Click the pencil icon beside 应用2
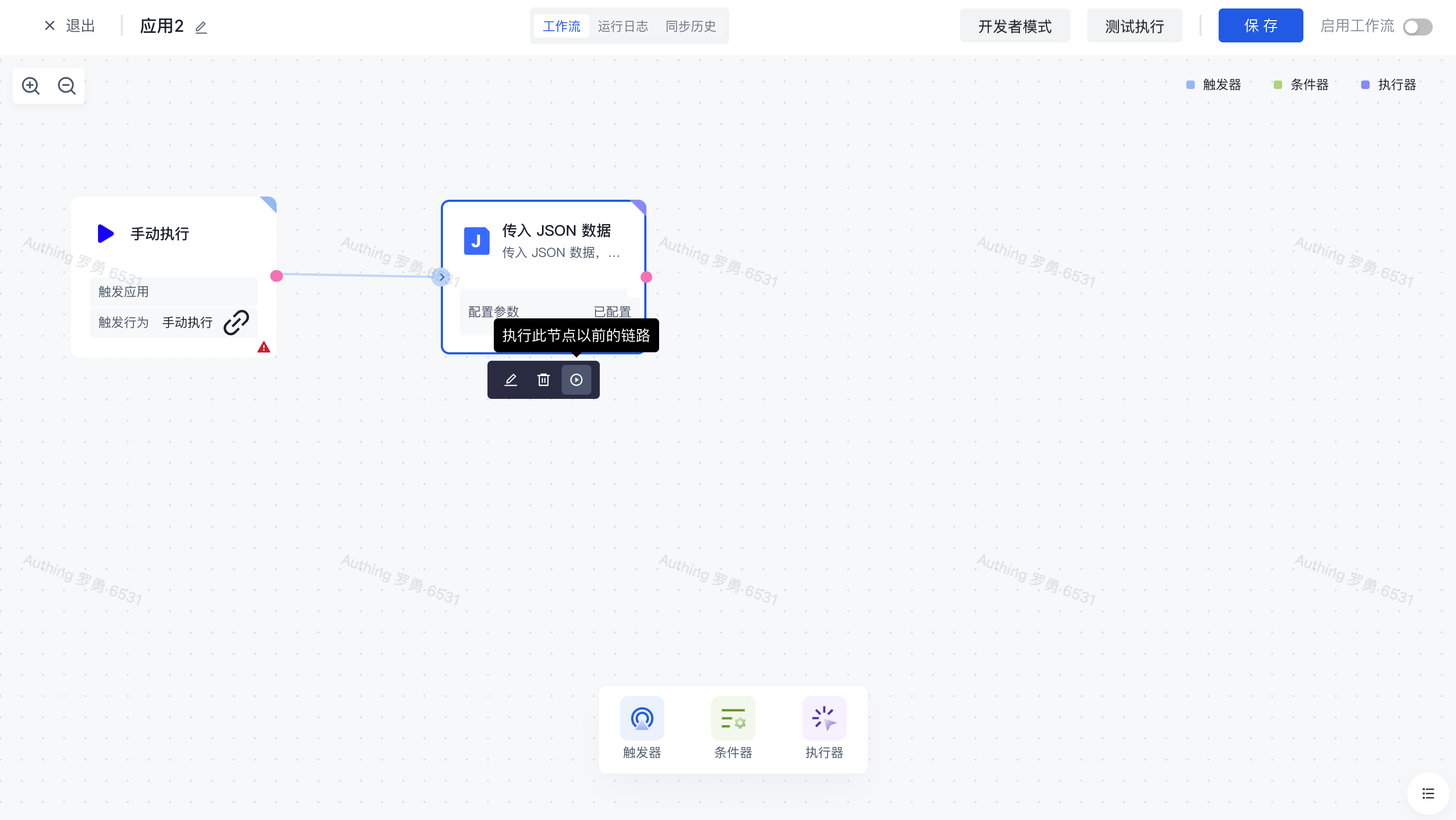This screenshot has width=1456, height=820. coord(201,27)
